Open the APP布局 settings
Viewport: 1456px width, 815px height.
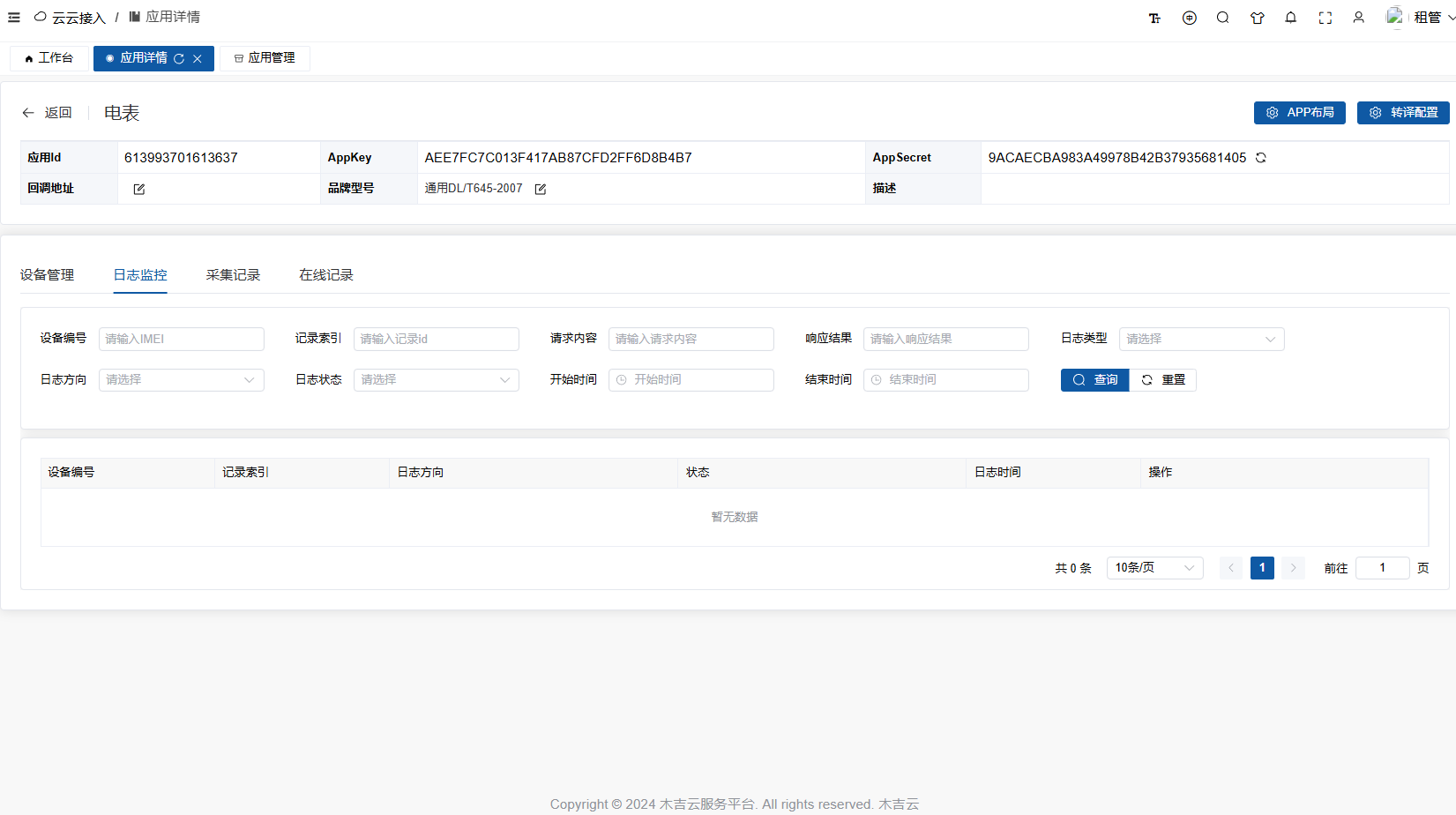tap(1299, 113)
